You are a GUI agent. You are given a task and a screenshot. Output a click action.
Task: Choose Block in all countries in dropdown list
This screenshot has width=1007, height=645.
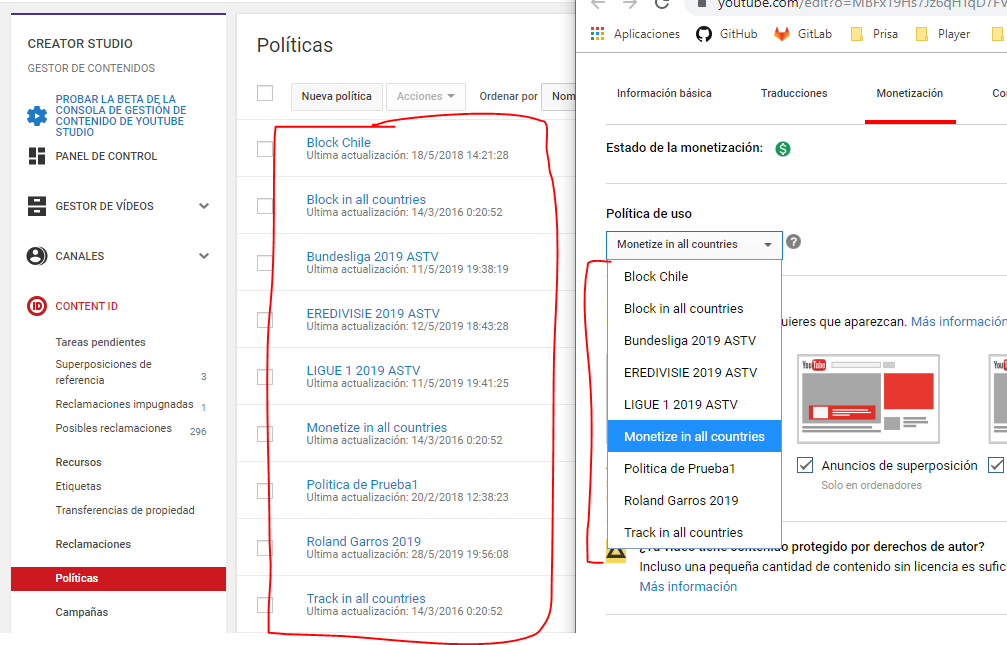coord(694,308)
